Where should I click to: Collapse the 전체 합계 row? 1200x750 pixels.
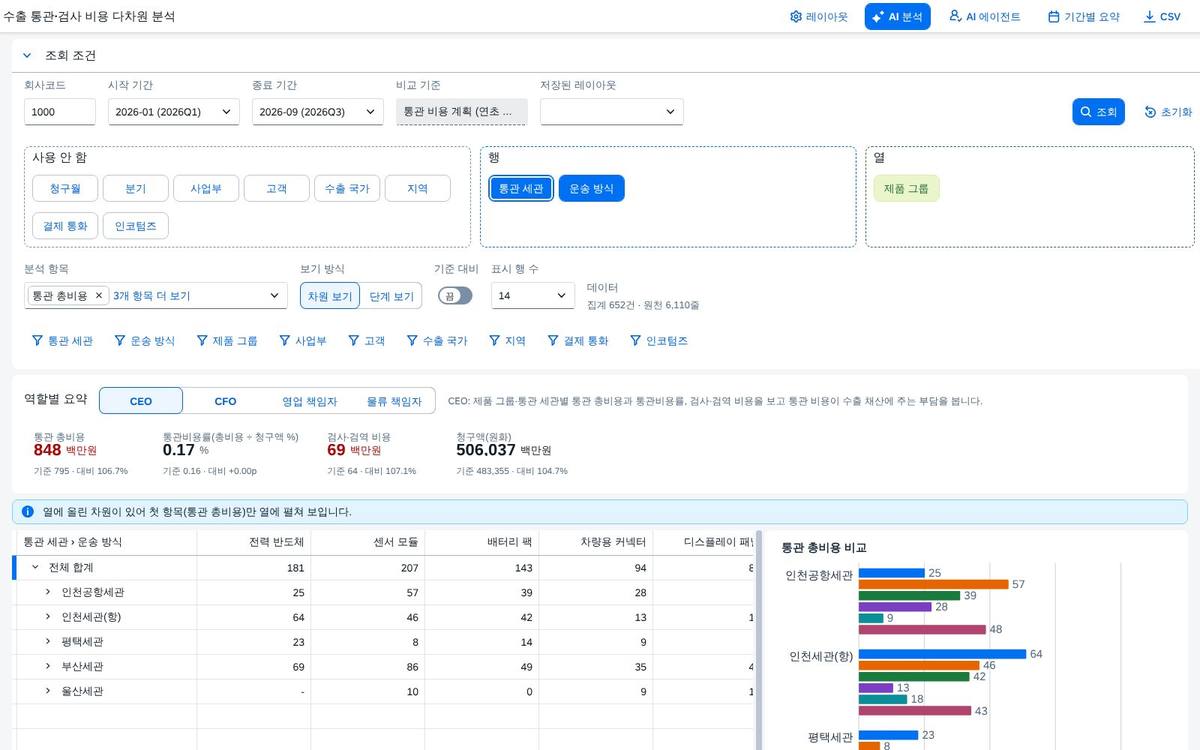[x=35, y=567]
